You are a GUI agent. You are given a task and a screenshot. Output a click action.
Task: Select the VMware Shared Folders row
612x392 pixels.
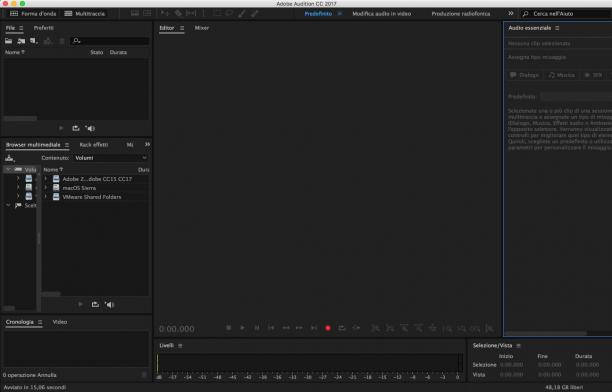(96, 197)
